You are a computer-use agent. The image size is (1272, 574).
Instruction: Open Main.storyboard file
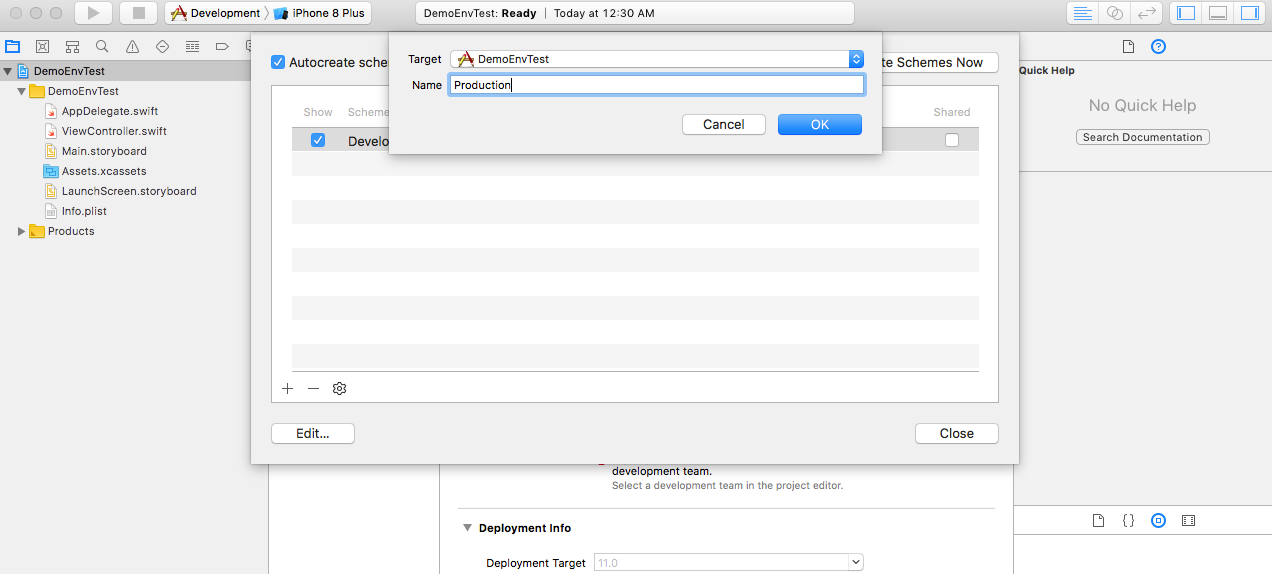[x=104, y=151]
